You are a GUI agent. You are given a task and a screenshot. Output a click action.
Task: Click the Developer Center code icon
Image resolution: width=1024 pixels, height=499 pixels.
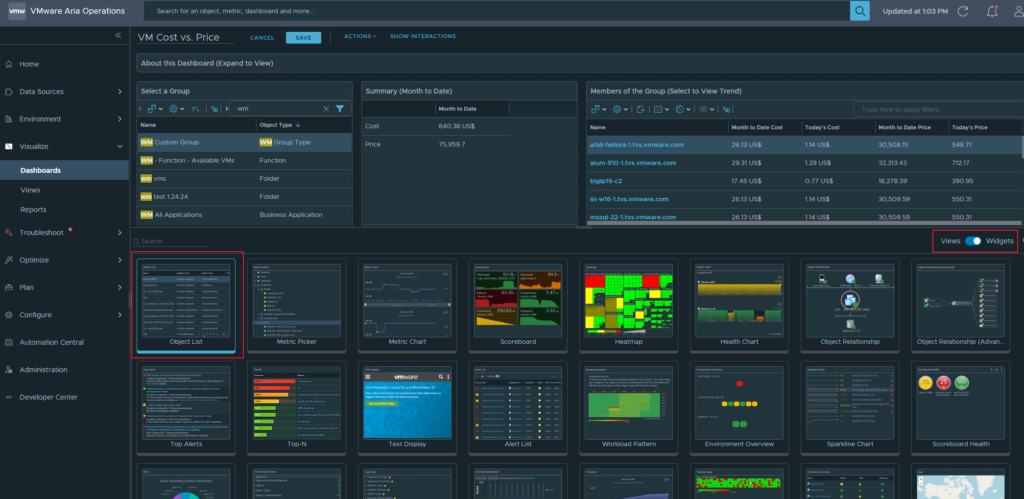point(8,397)
